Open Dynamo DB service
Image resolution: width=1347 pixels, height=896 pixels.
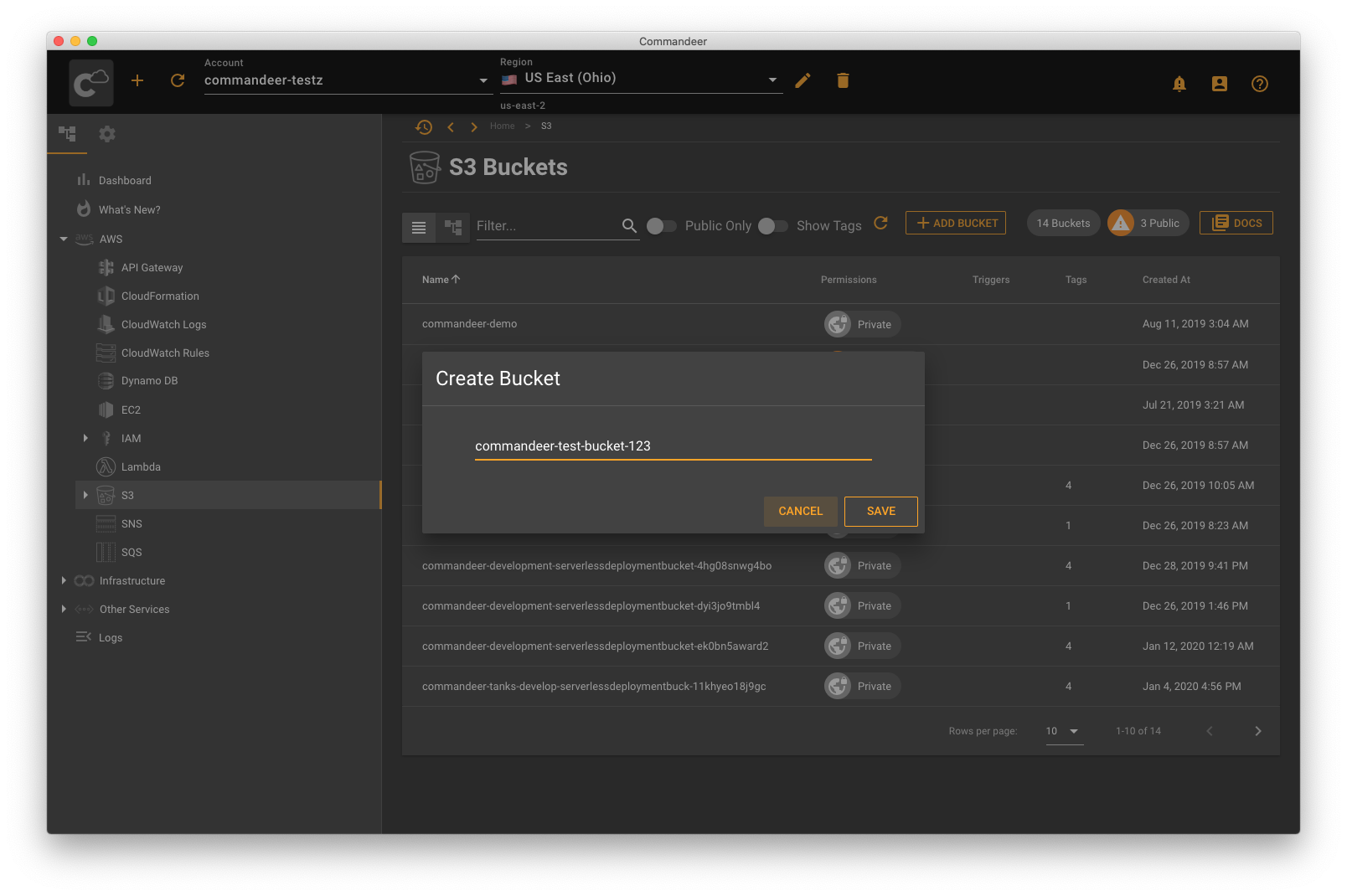pyautogui.click(x=149, y=381)
